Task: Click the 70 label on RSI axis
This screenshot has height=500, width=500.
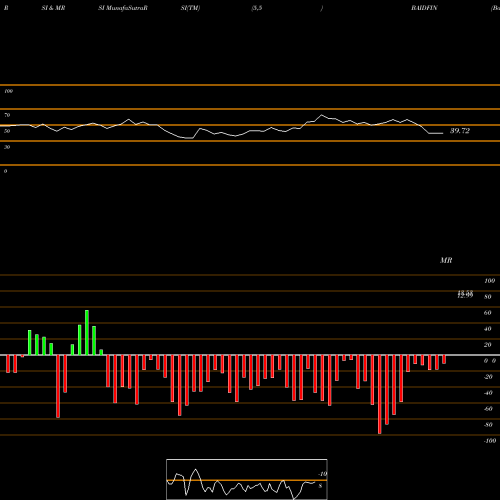Action: tap(7, 115)
